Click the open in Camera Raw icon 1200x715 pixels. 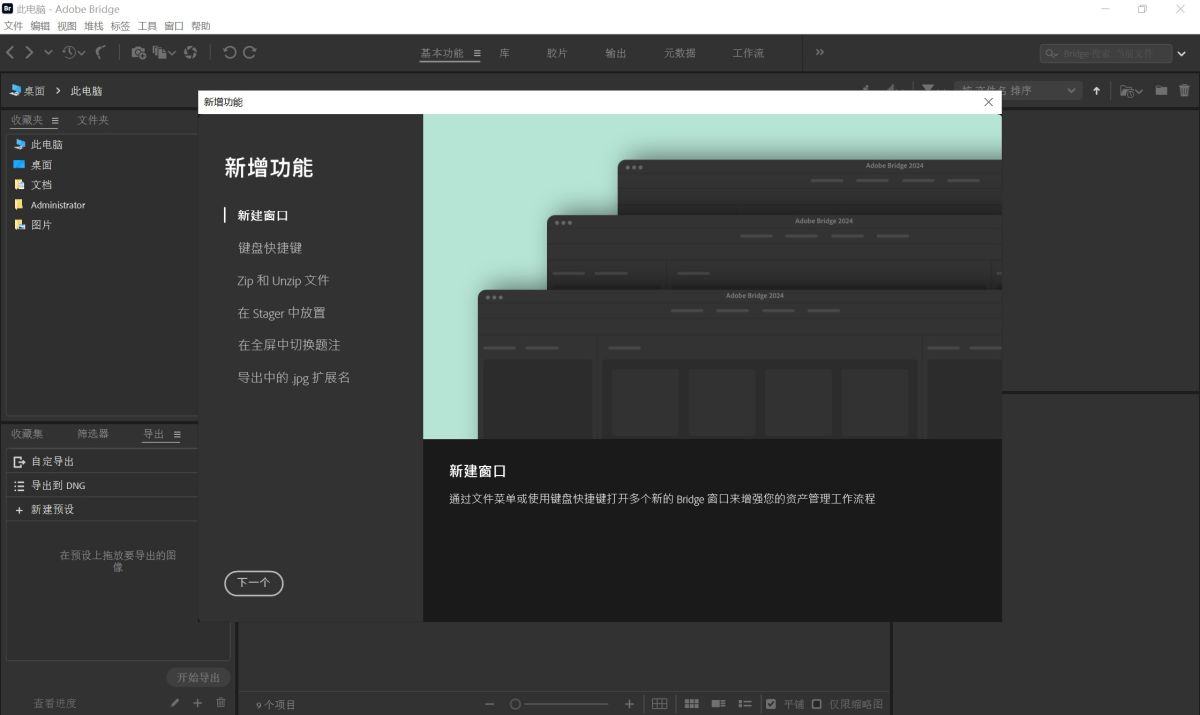coord(190,52)
